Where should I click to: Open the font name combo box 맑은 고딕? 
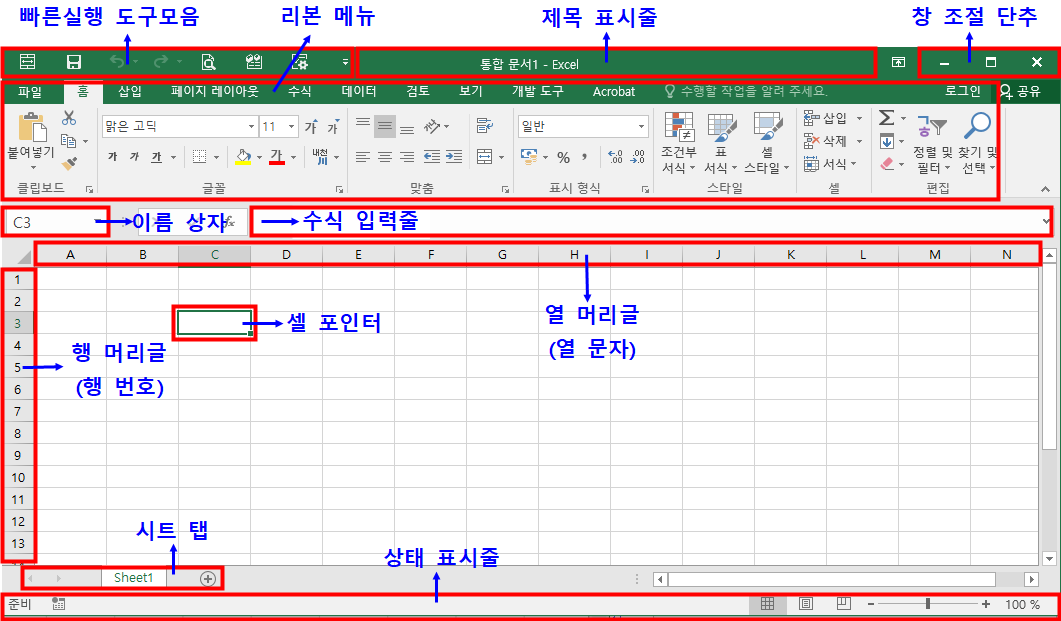(x=179, y=126)
